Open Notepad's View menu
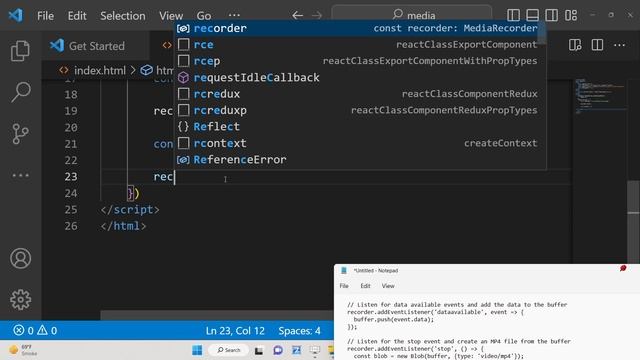 pyautogui.click(x=388, y=286)
